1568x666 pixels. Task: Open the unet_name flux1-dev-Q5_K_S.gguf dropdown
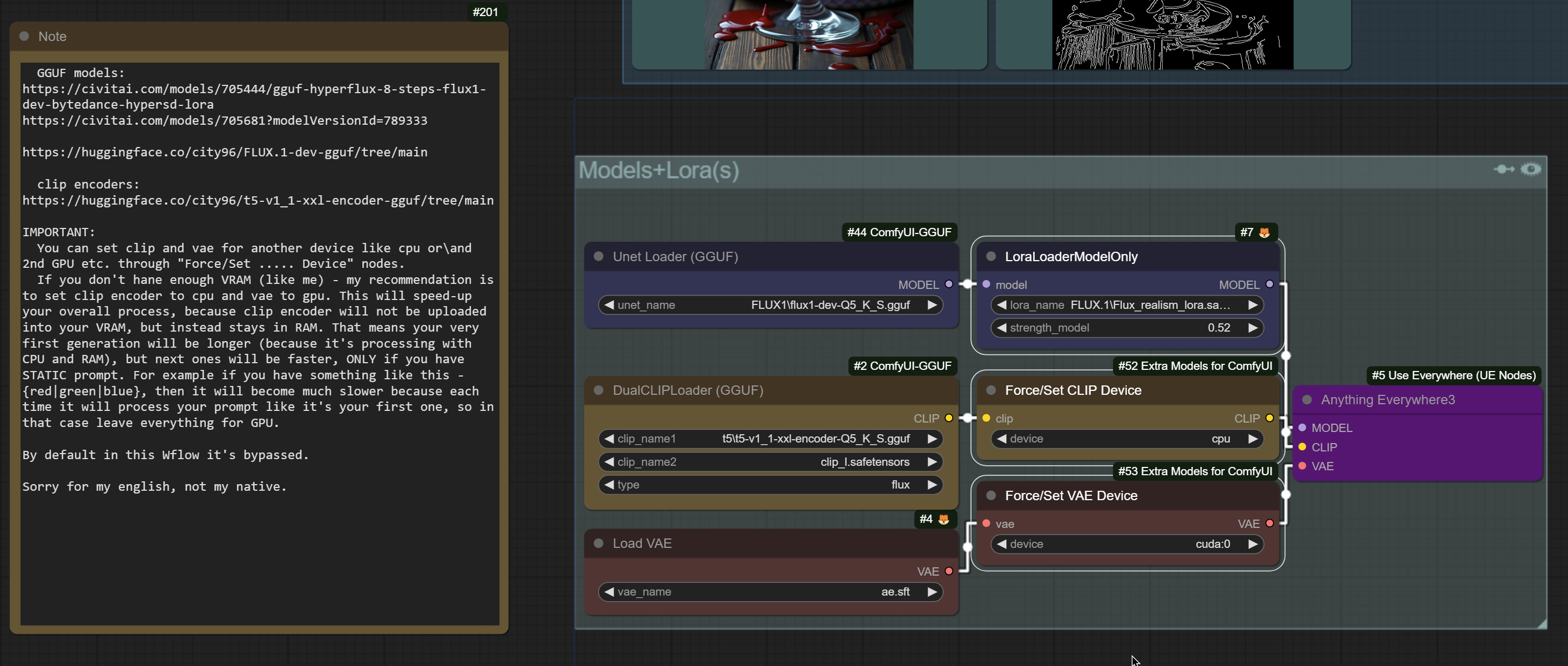pos(771,304)
